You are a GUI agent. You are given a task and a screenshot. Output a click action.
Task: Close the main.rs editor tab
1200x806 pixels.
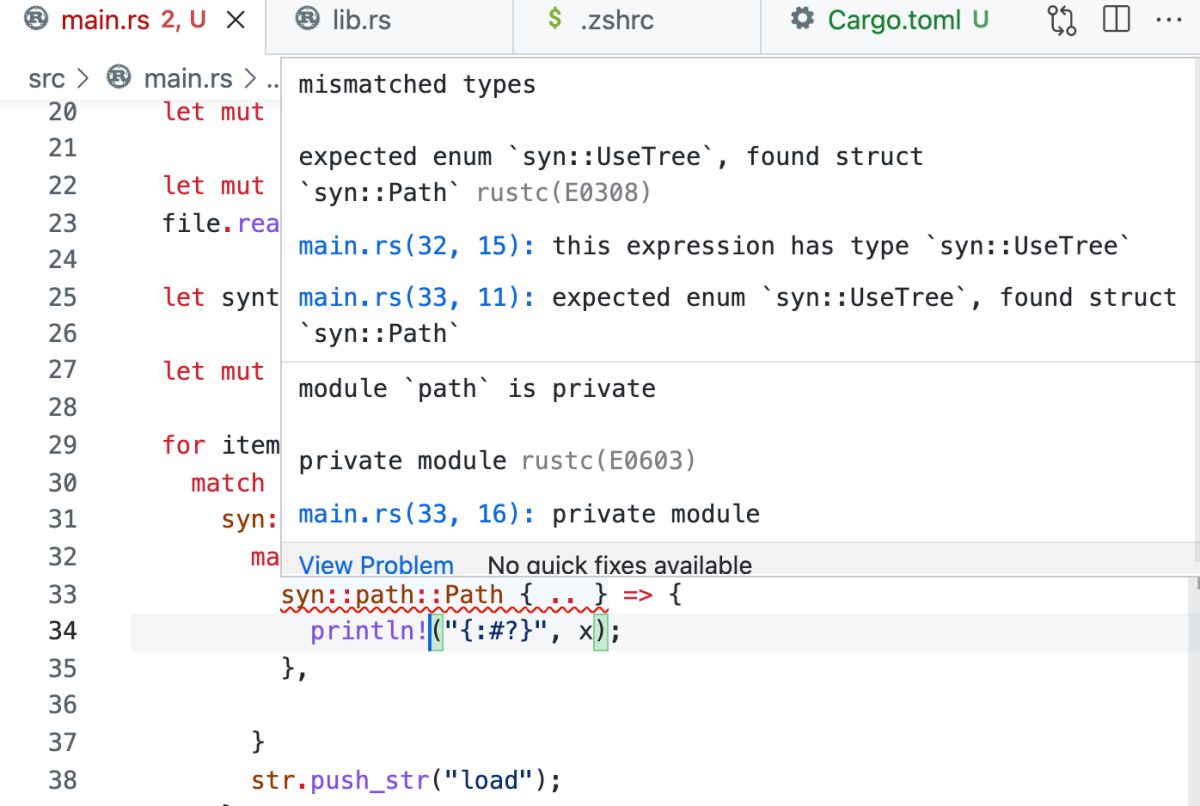[x=236, y=20]
